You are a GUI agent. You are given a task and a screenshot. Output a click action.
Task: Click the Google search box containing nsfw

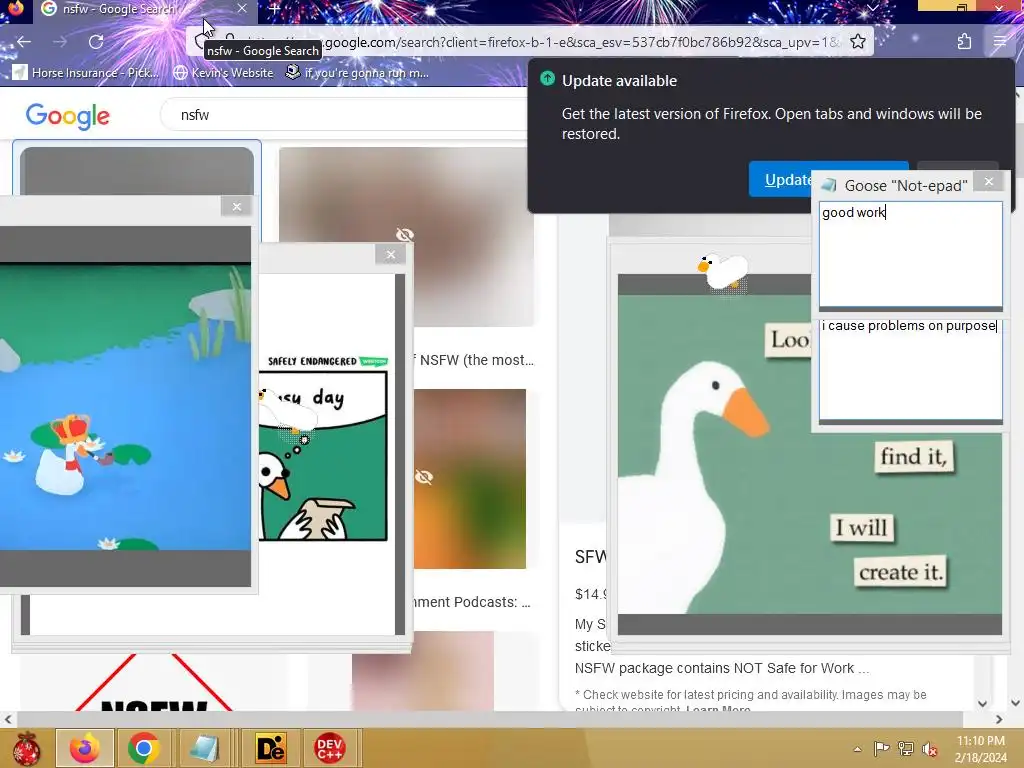[346, 115]
